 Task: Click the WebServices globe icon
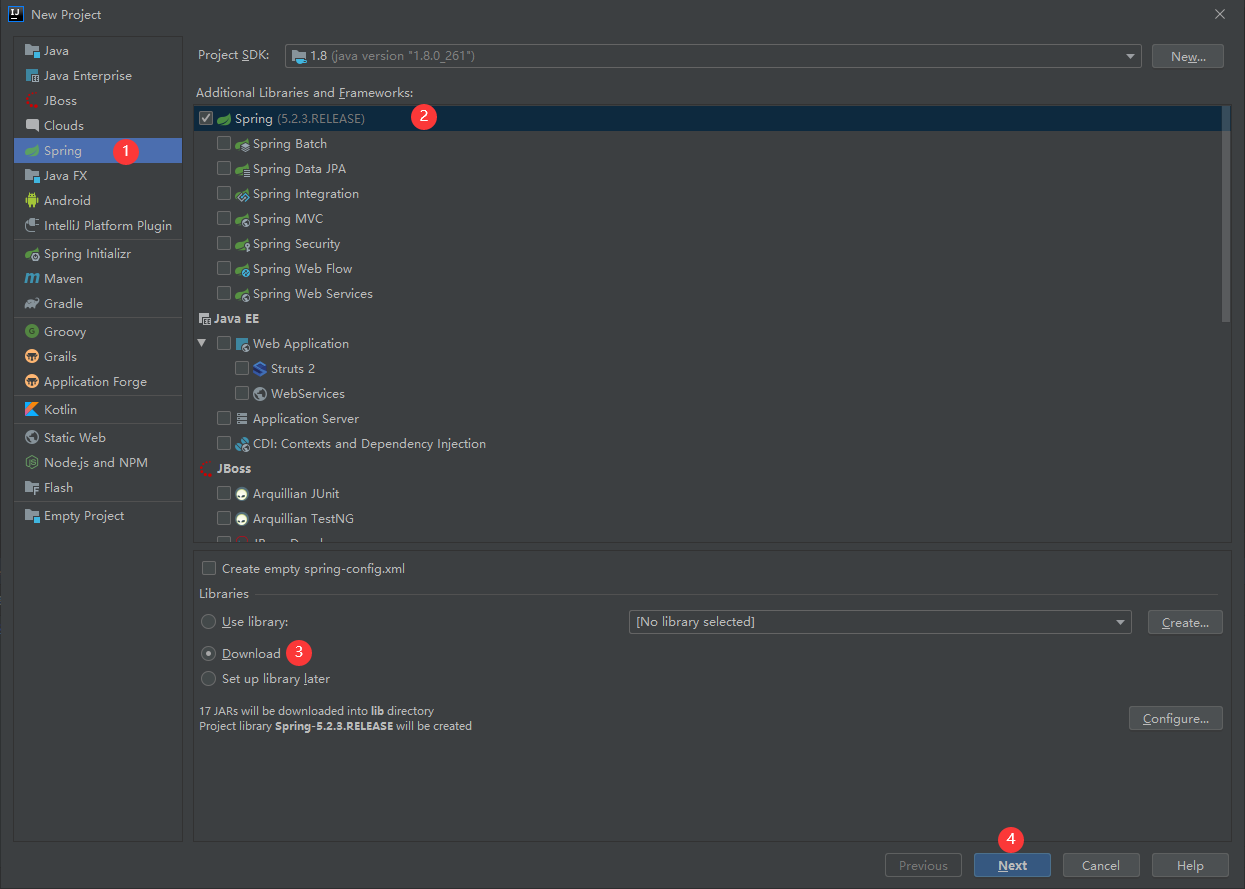tap(260, 393)
